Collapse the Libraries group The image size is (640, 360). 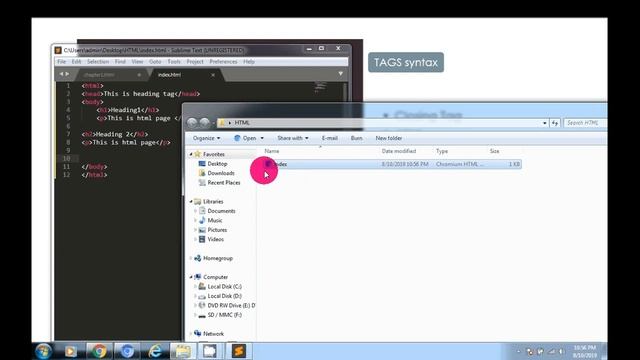coord(191,202)
